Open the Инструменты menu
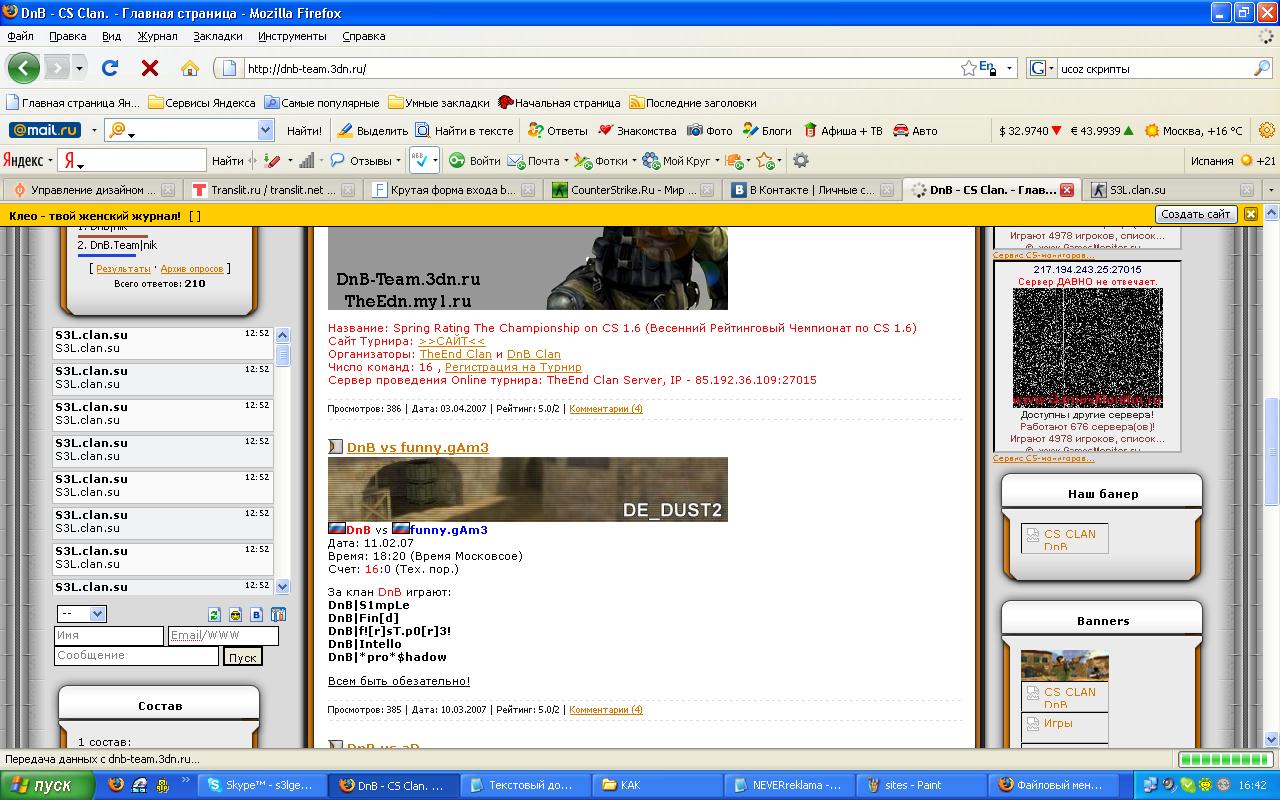 point(292,36)
